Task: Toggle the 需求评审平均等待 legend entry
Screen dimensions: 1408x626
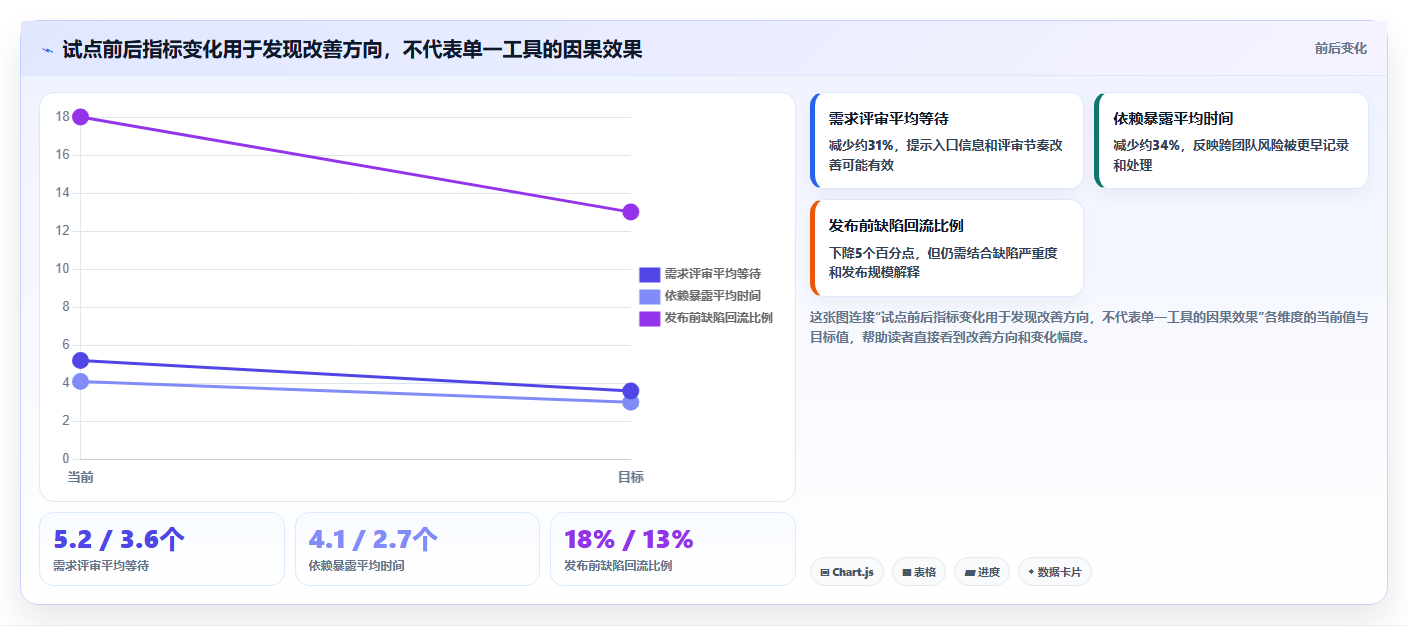Action: [700, 274]
